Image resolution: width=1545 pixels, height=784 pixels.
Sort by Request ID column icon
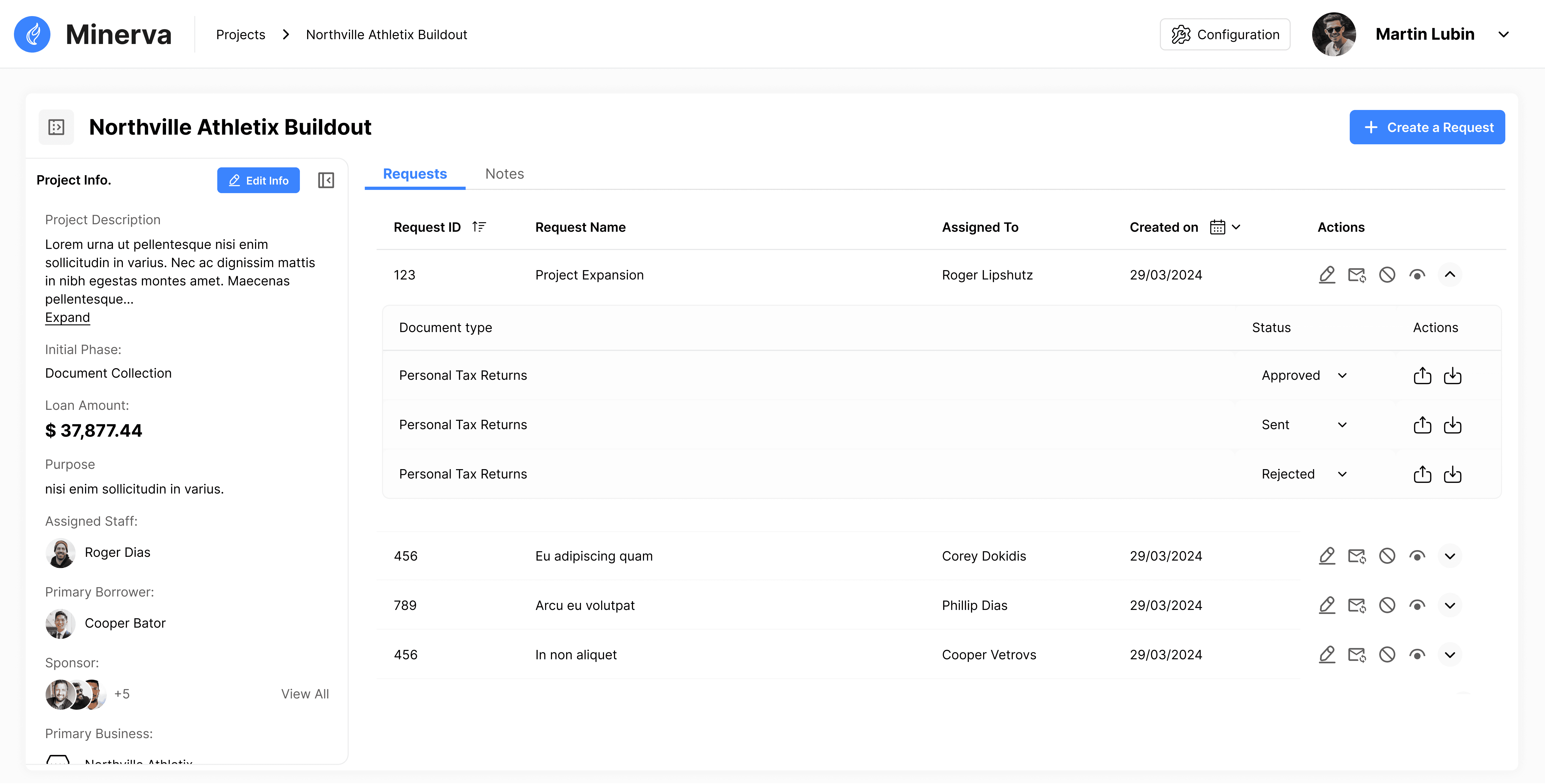(479, 227)
